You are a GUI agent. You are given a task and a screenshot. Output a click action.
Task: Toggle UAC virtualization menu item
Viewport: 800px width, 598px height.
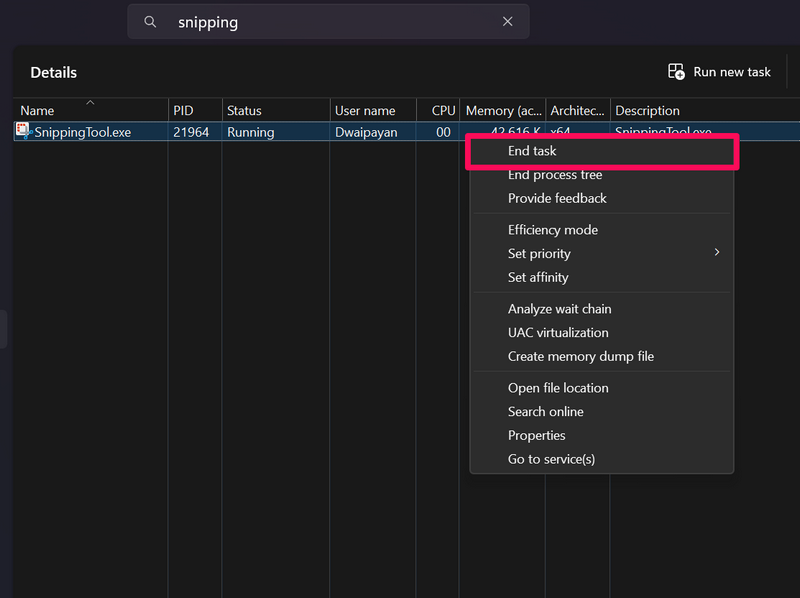pyautogui.click(x=557, y=332)
